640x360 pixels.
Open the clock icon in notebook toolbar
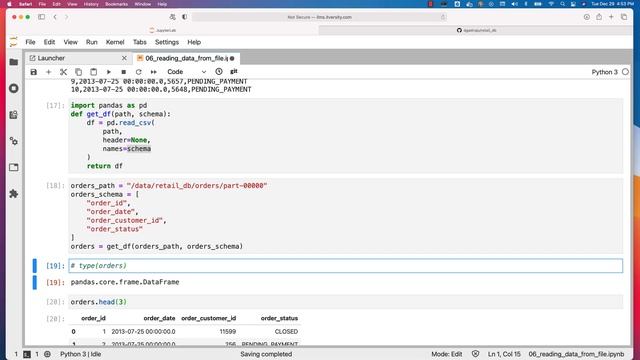click(x=219, y=71)
